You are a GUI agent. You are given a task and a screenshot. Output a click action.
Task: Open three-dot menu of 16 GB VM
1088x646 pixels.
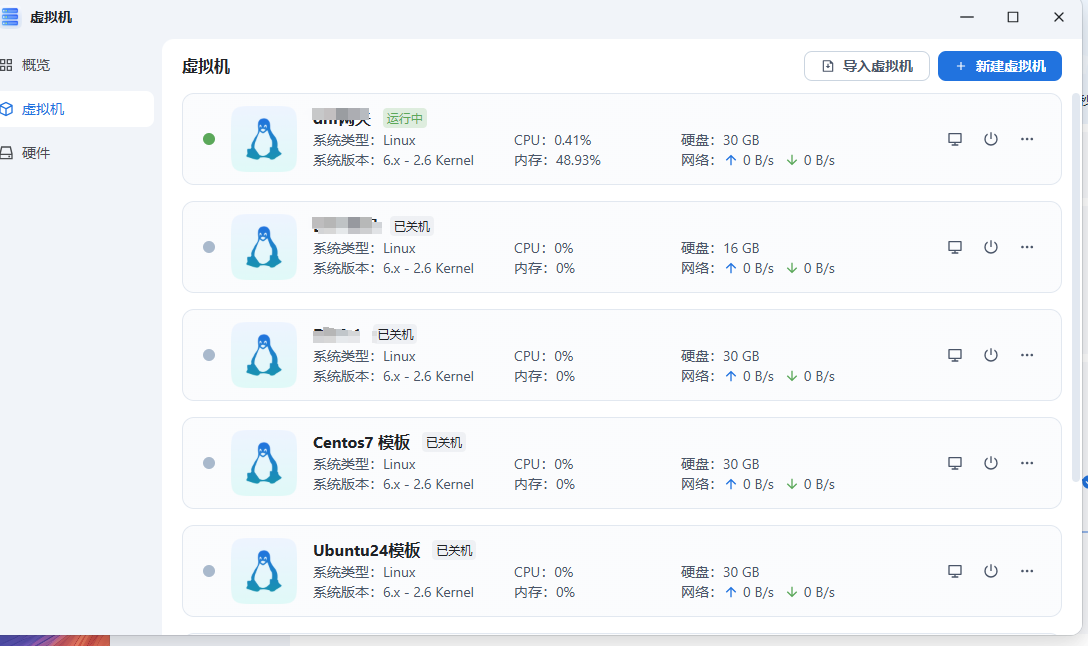tap(1027, 247)
